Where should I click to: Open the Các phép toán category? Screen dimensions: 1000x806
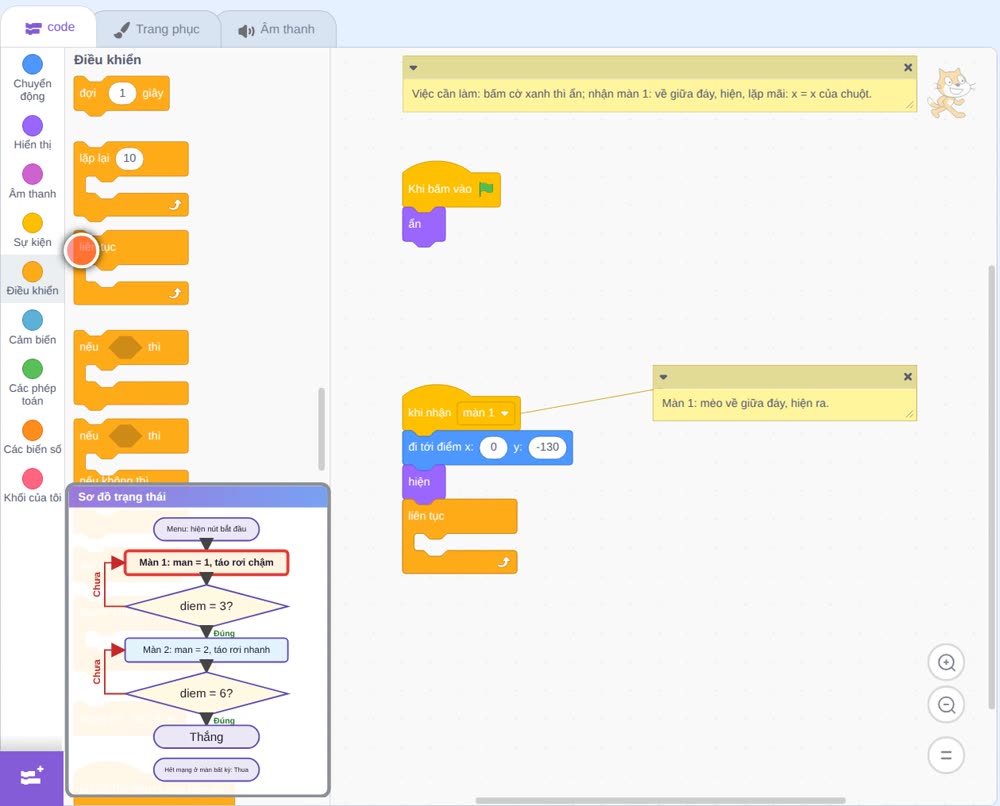coord(32,383)
